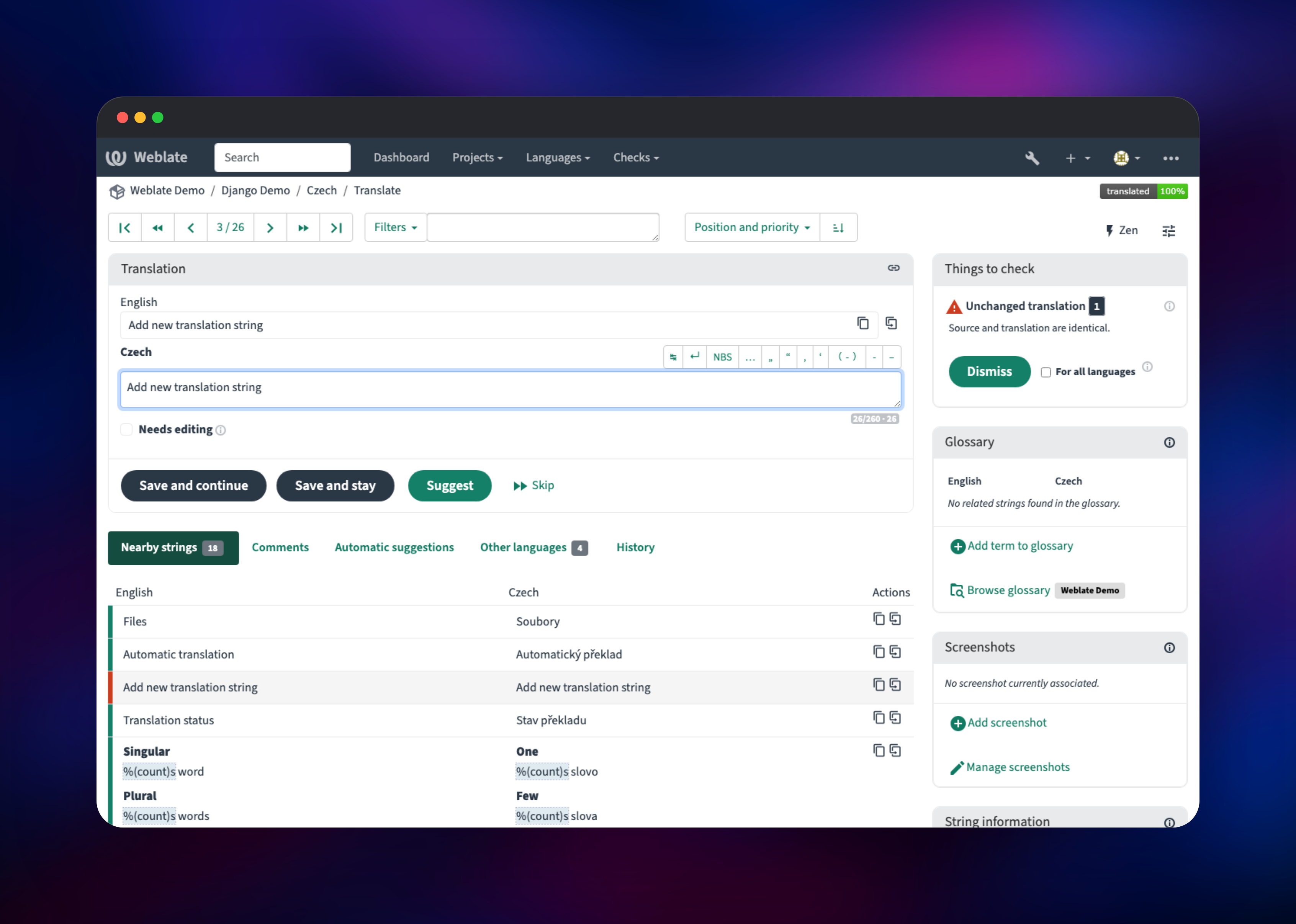Image resolution: width=1296 pixels, height=924 pixels.
Task: Clone the Translation status row into translation
Action: point(895,718)
